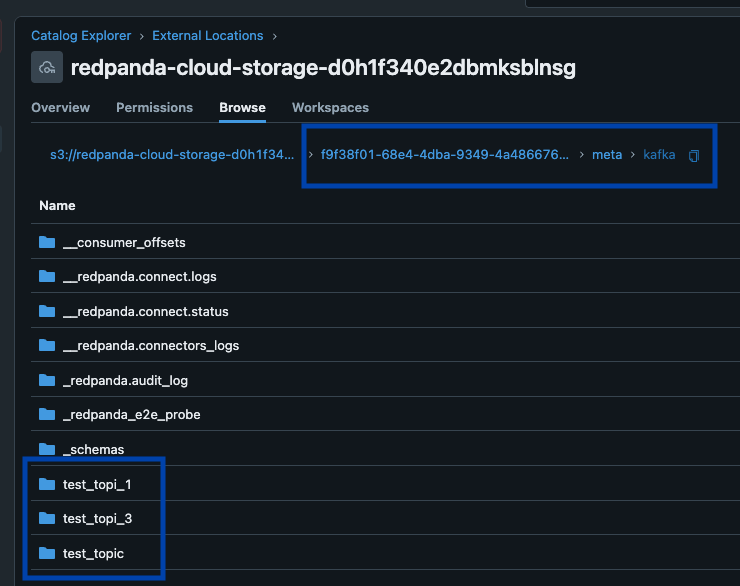Screen dimensions: 740x586
Task: Open the Permissions tab
Action: [154, 107]
